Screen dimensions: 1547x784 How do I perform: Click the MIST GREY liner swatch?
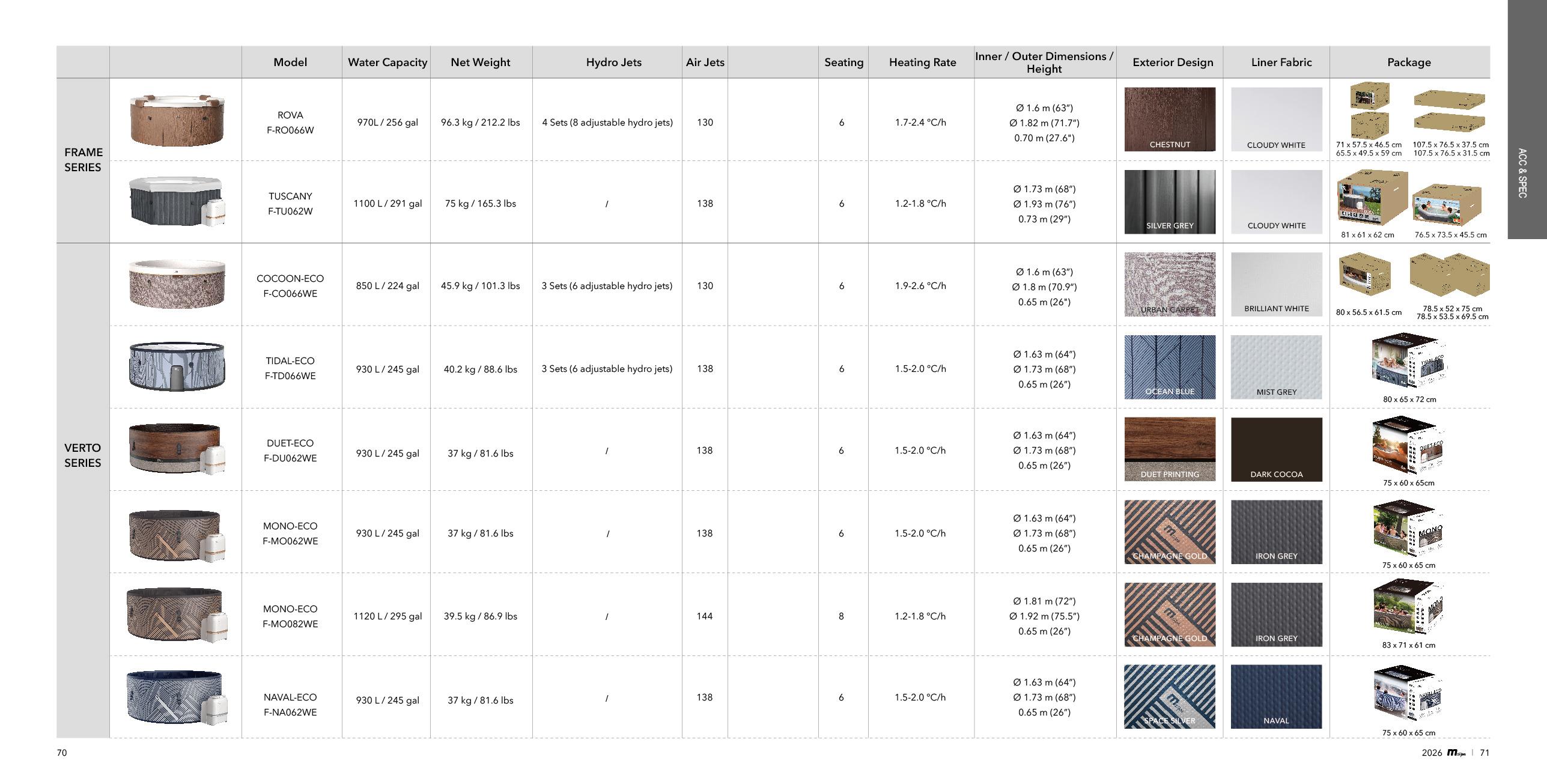coord(1276,366)
